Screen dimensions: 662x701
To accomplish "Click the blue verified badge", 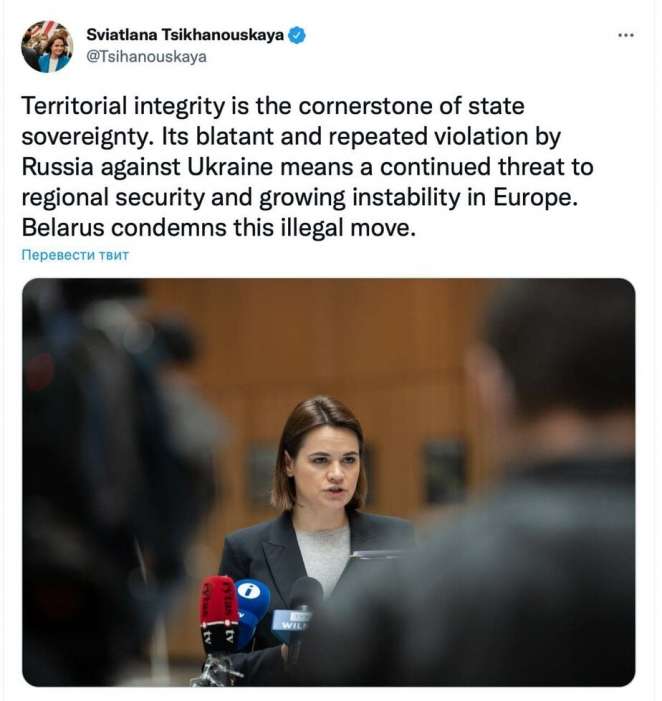I will click(297, 35).
